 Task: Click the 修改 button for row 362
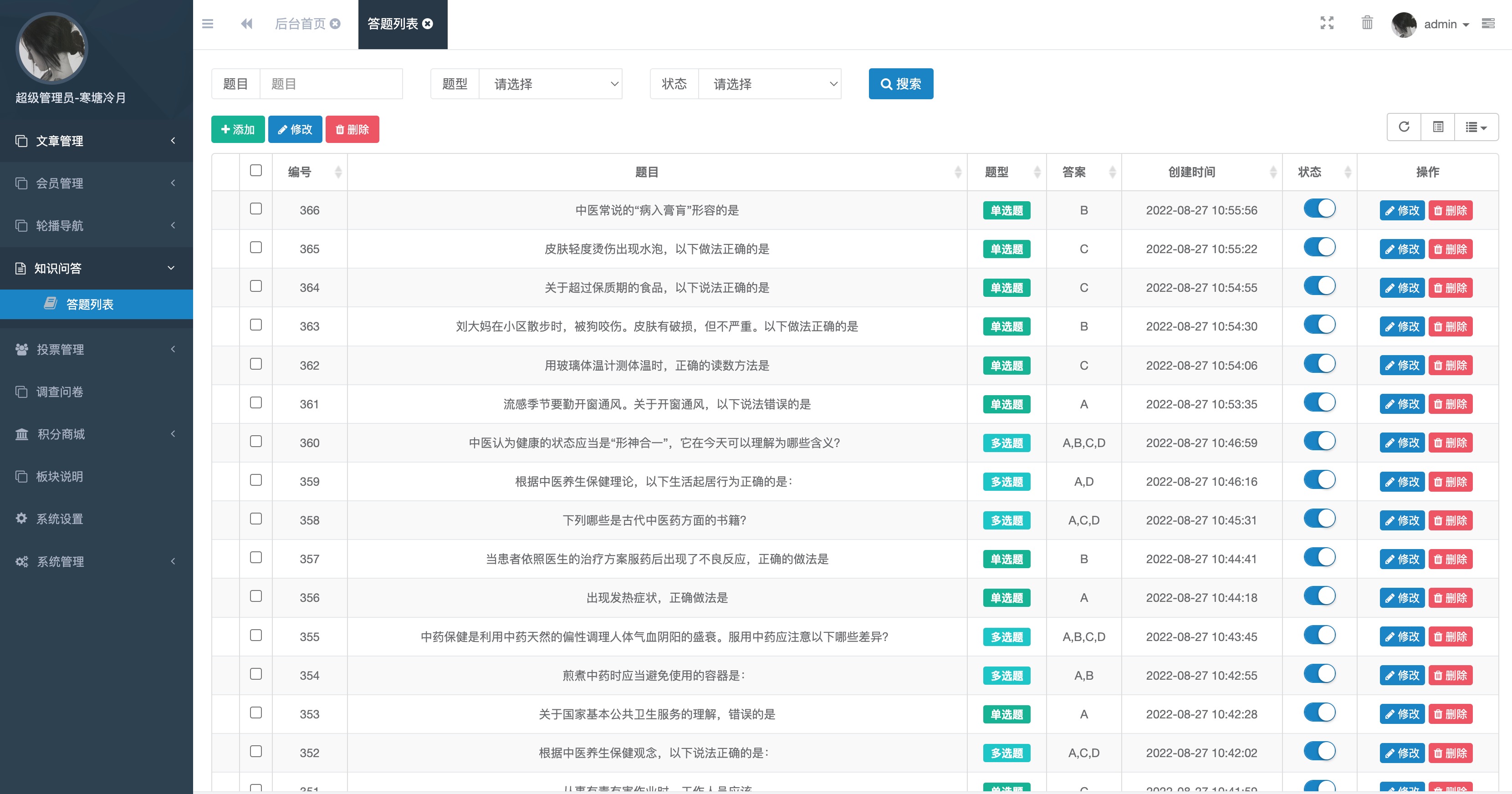(x=1402, y=365)
